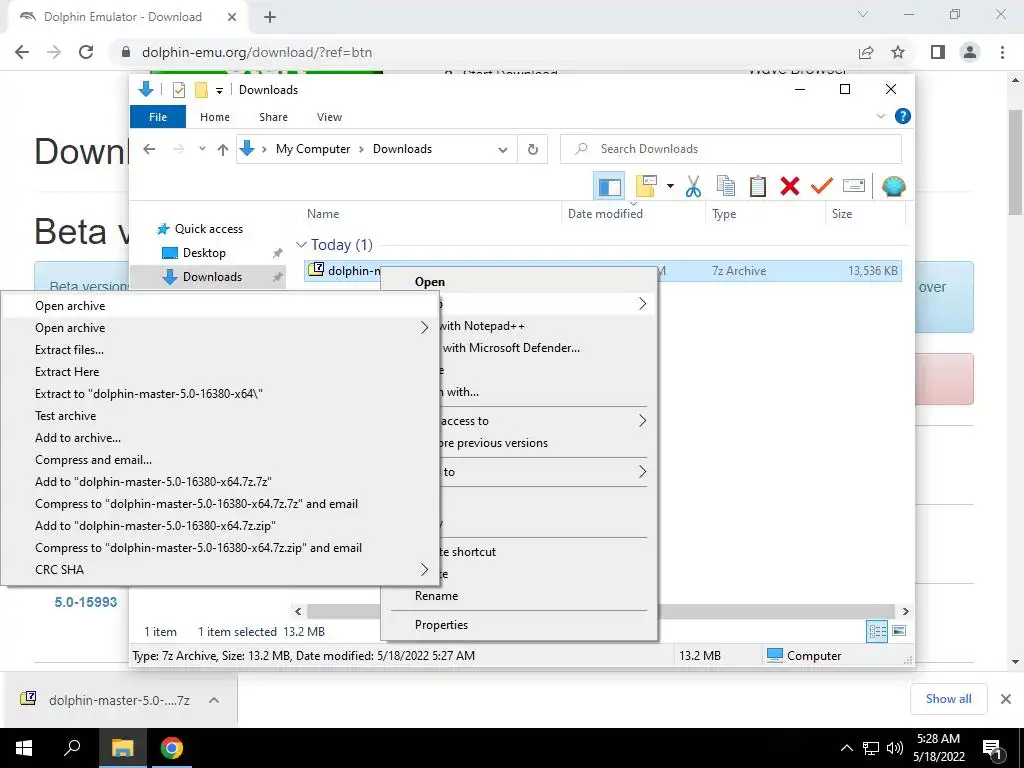The image size is (1024, 768).
Task: Click the Copy pages icon in Explorer toolbar
Action: click(x=725, y=186)
